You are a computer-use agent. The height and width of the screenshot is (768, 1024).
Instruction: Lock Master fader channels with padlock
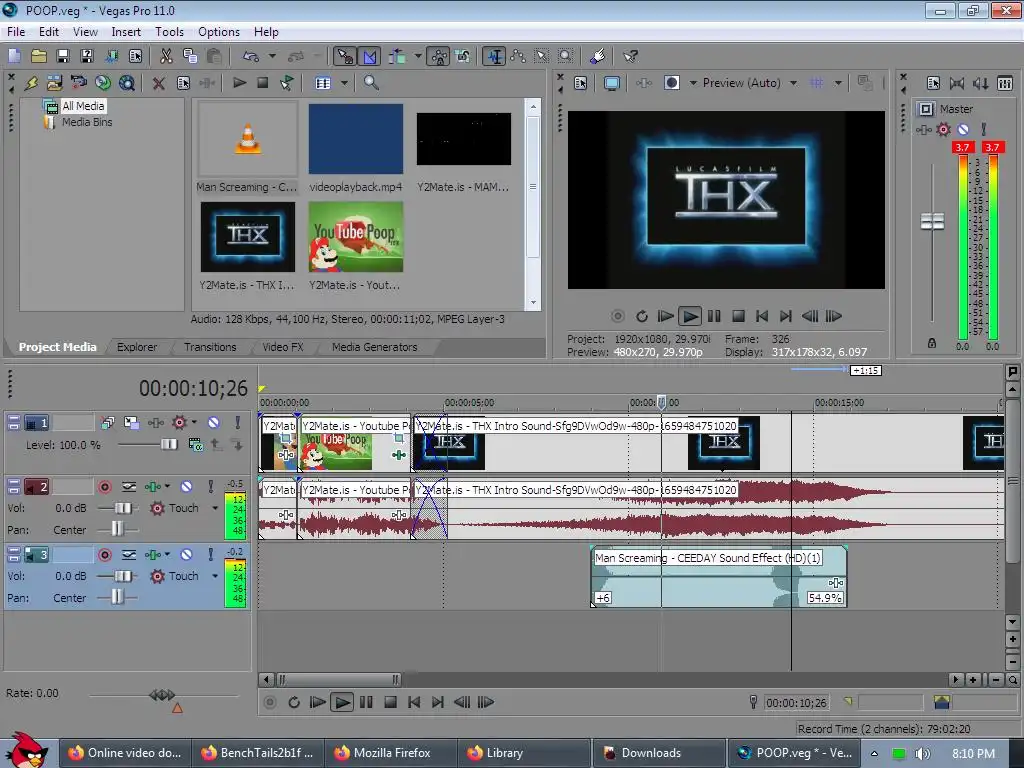click(x=932, y=343)
